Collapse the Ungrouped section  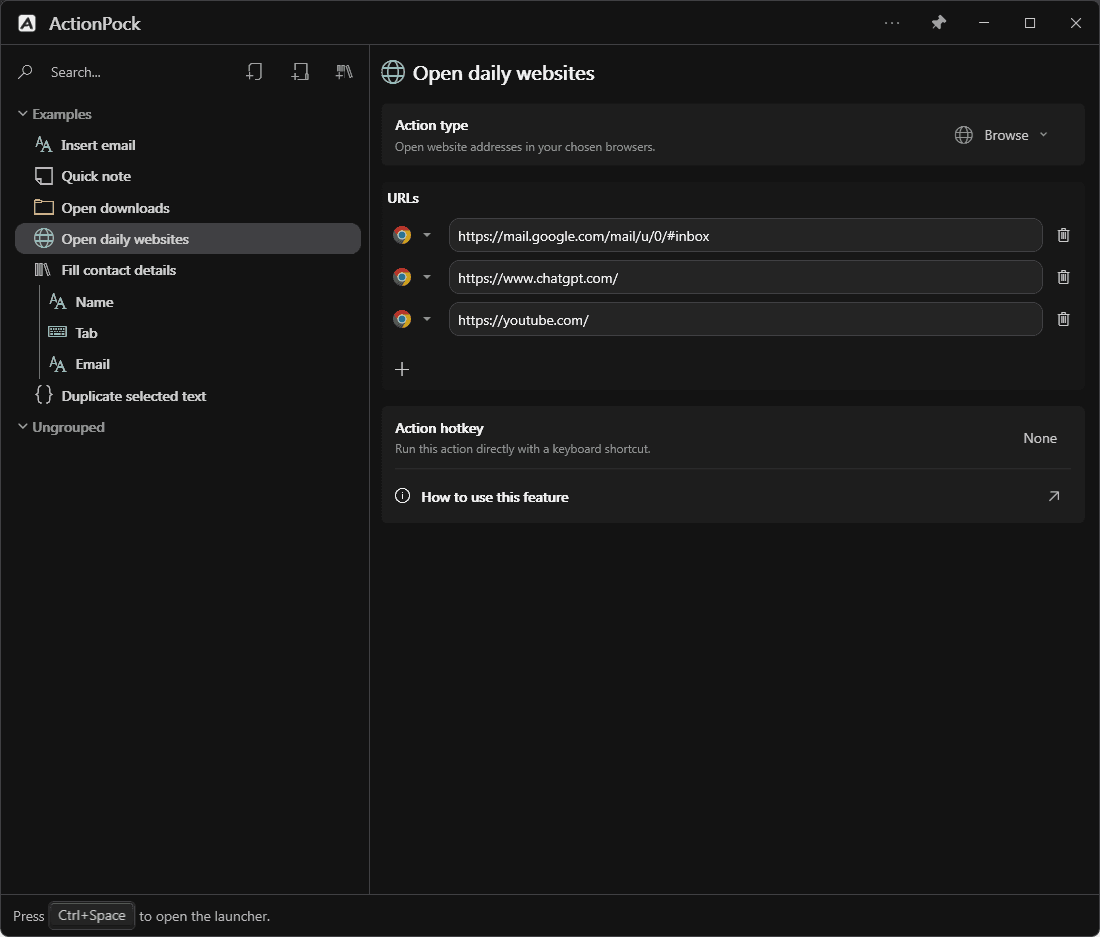(x=22, y=426)
